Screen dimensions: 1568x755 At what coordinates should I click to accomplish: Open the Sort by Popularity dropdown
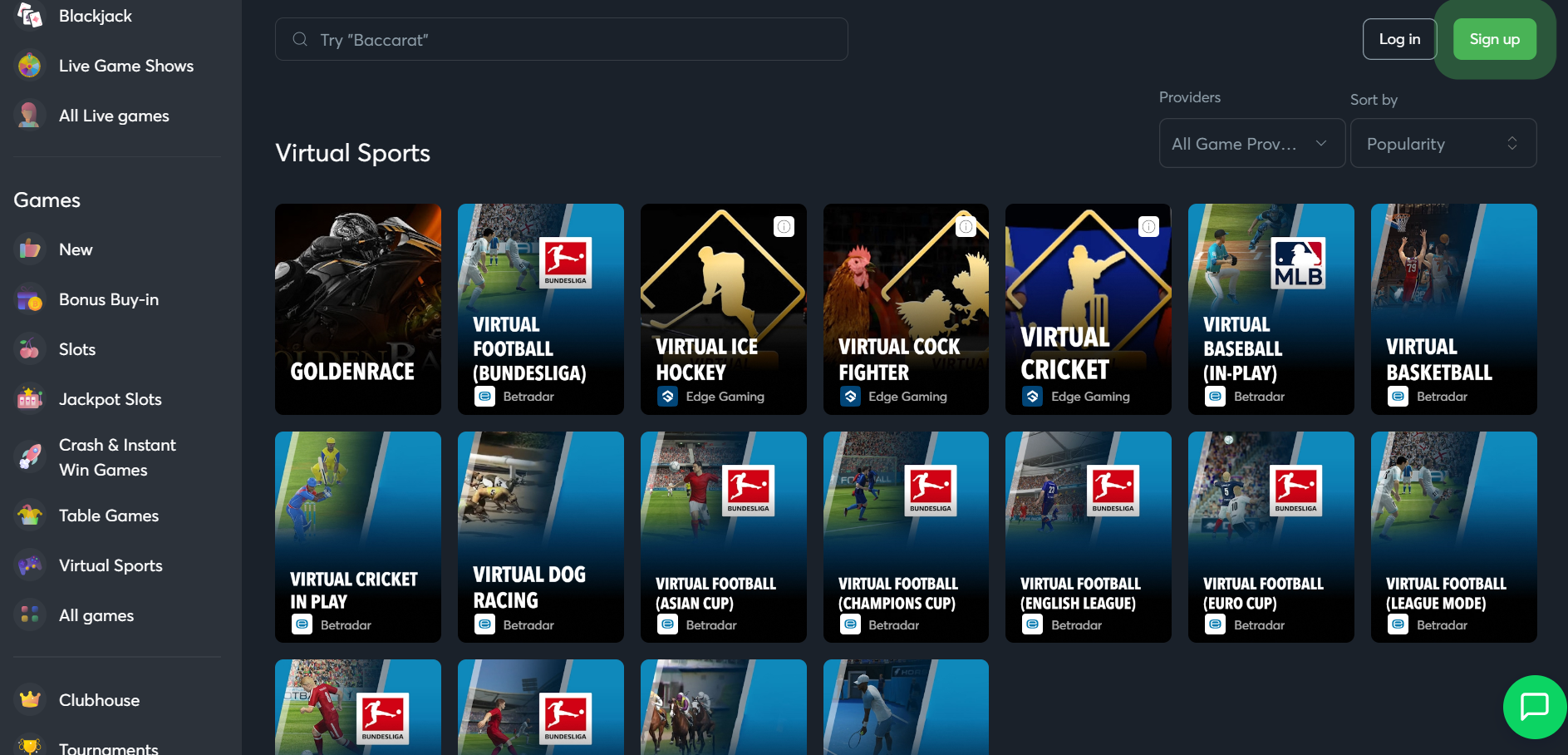[1443, 143]
